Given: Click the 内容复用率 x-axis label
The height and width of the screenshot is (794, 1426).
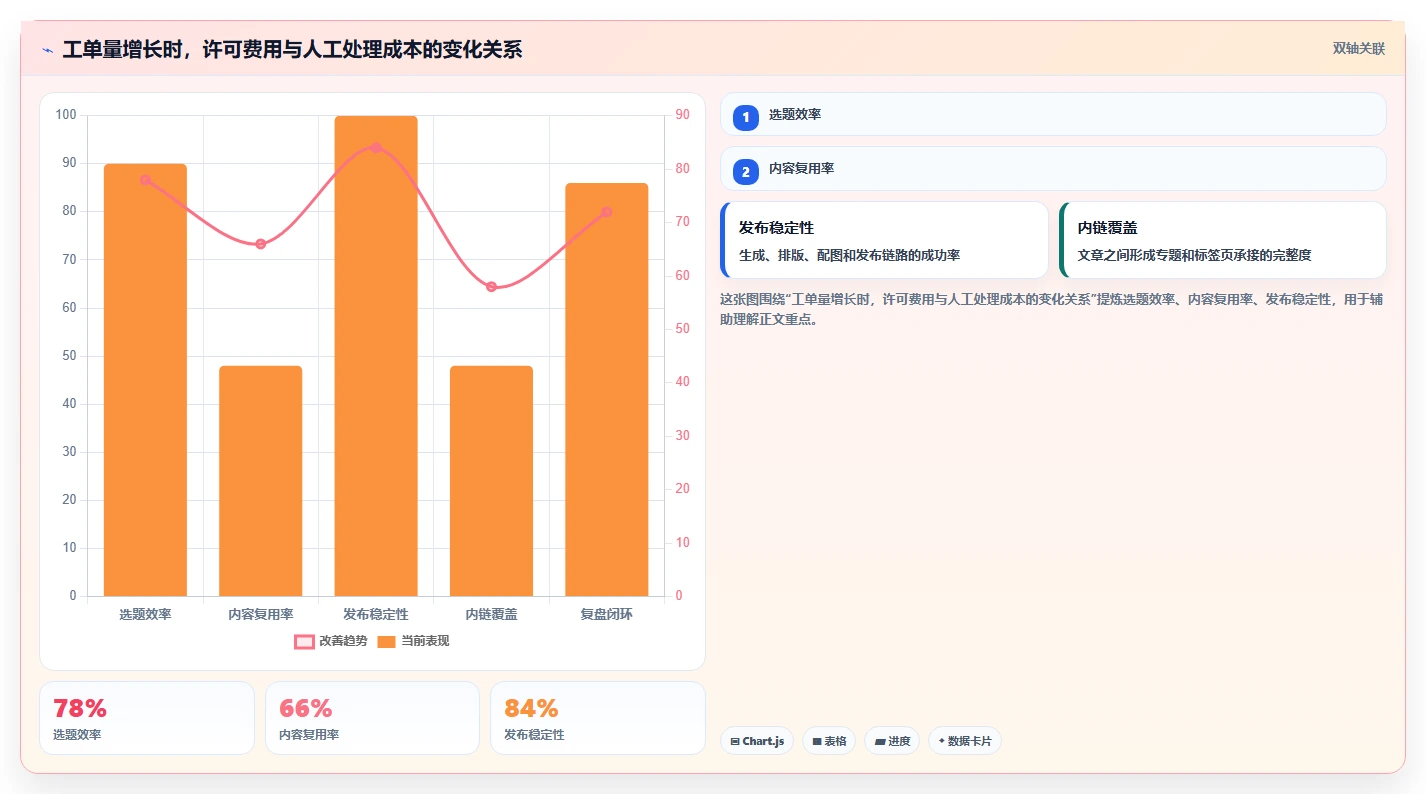Looking at the screenshot, I should click(261, 614).
